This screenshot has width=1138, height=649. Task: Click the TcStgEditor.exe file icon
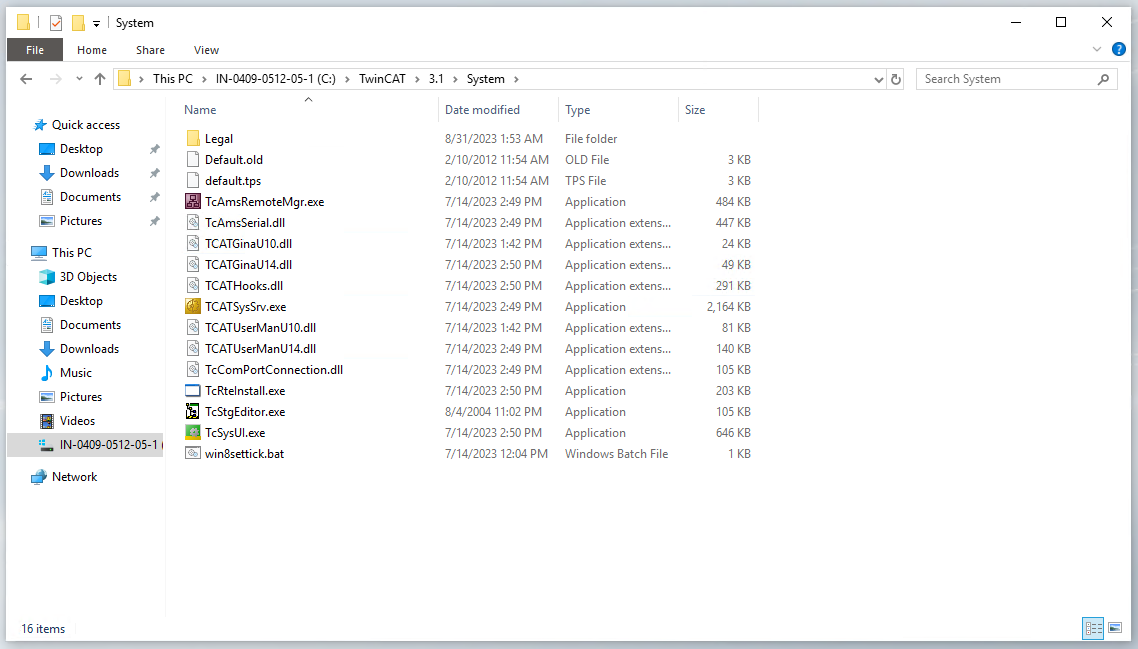pos(192,412)
